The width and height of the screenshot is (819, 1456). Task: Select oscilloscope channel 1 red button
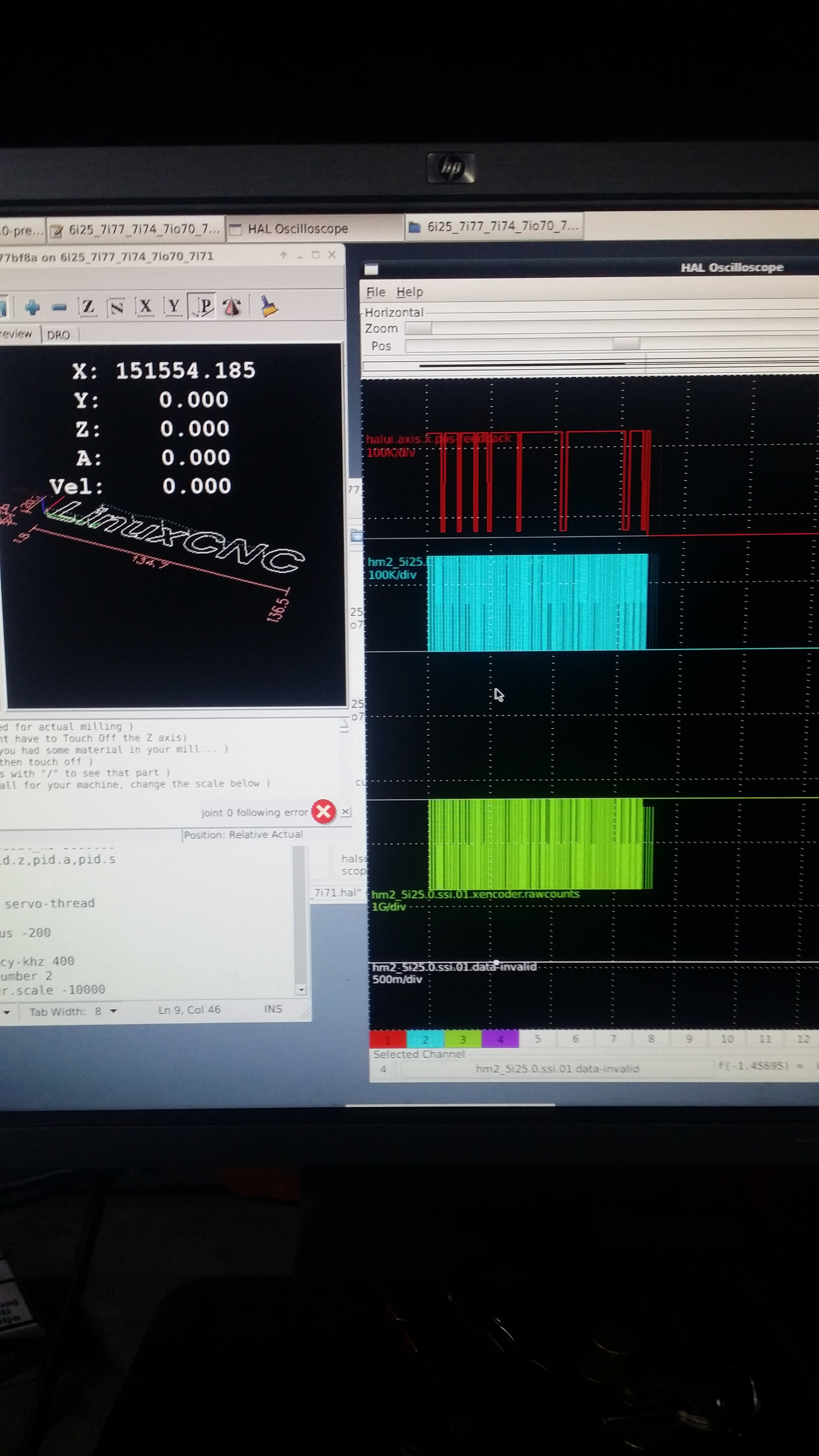(x=387, y=1039)
